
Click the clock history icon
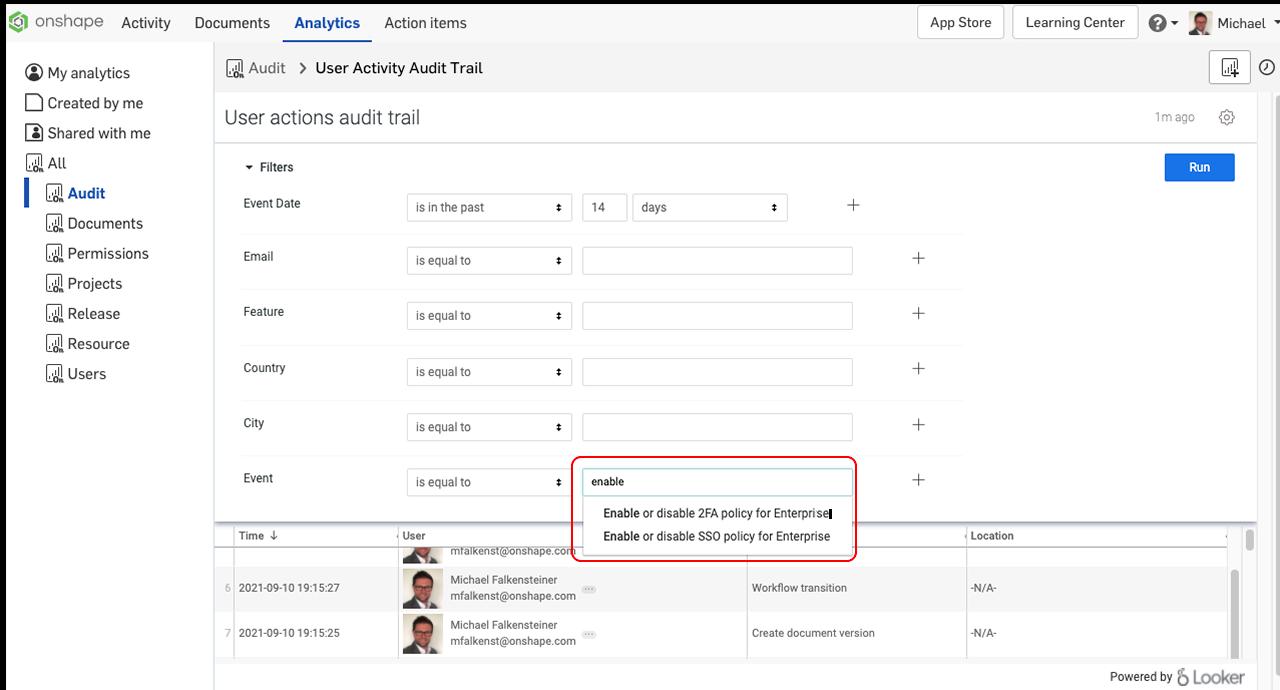click(1266, 68)
